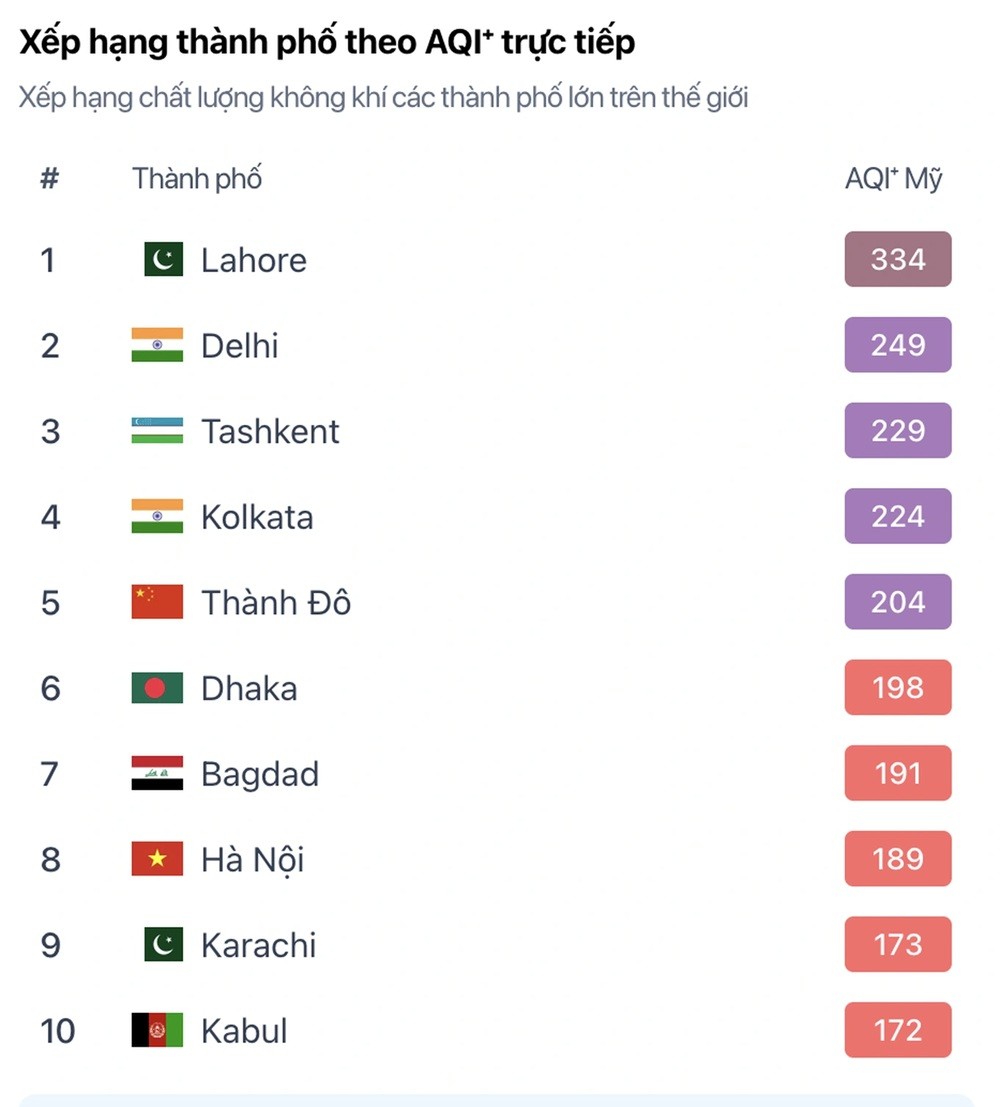Open the Kabul city link

click(x=244, y=1031)
